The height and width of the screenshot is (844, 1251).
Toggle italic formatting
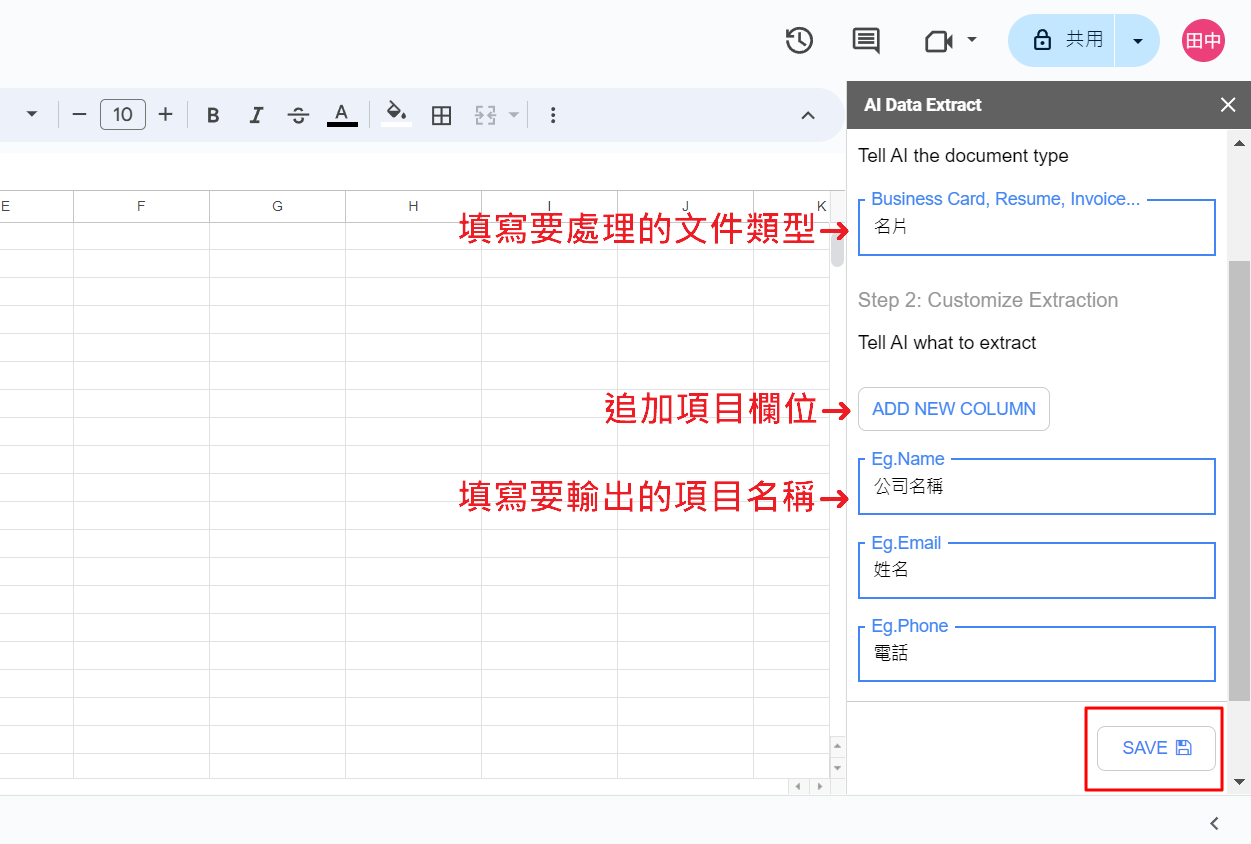(256, 114)
